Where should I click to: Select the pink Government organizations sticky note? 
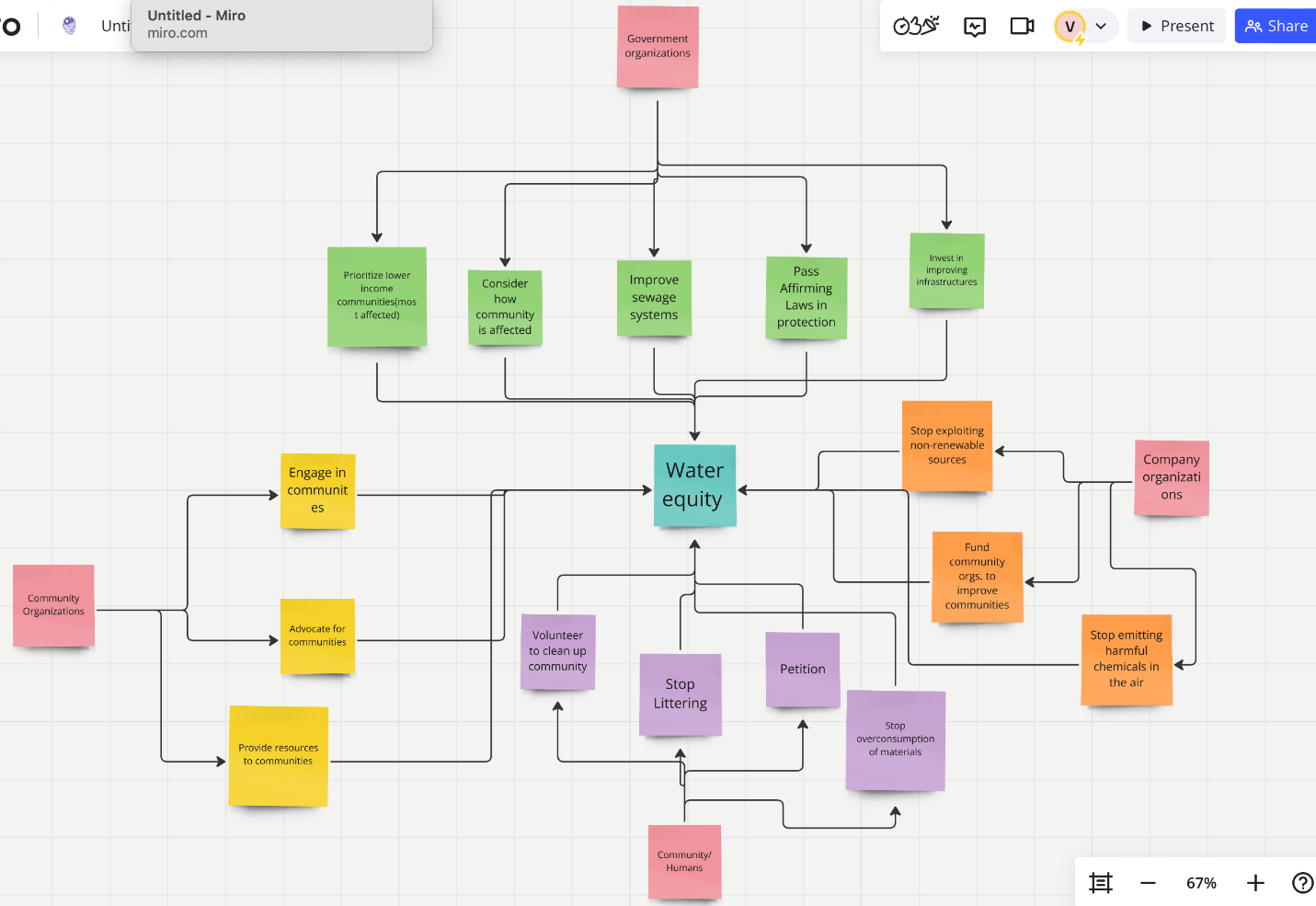(x=658, y=46)
